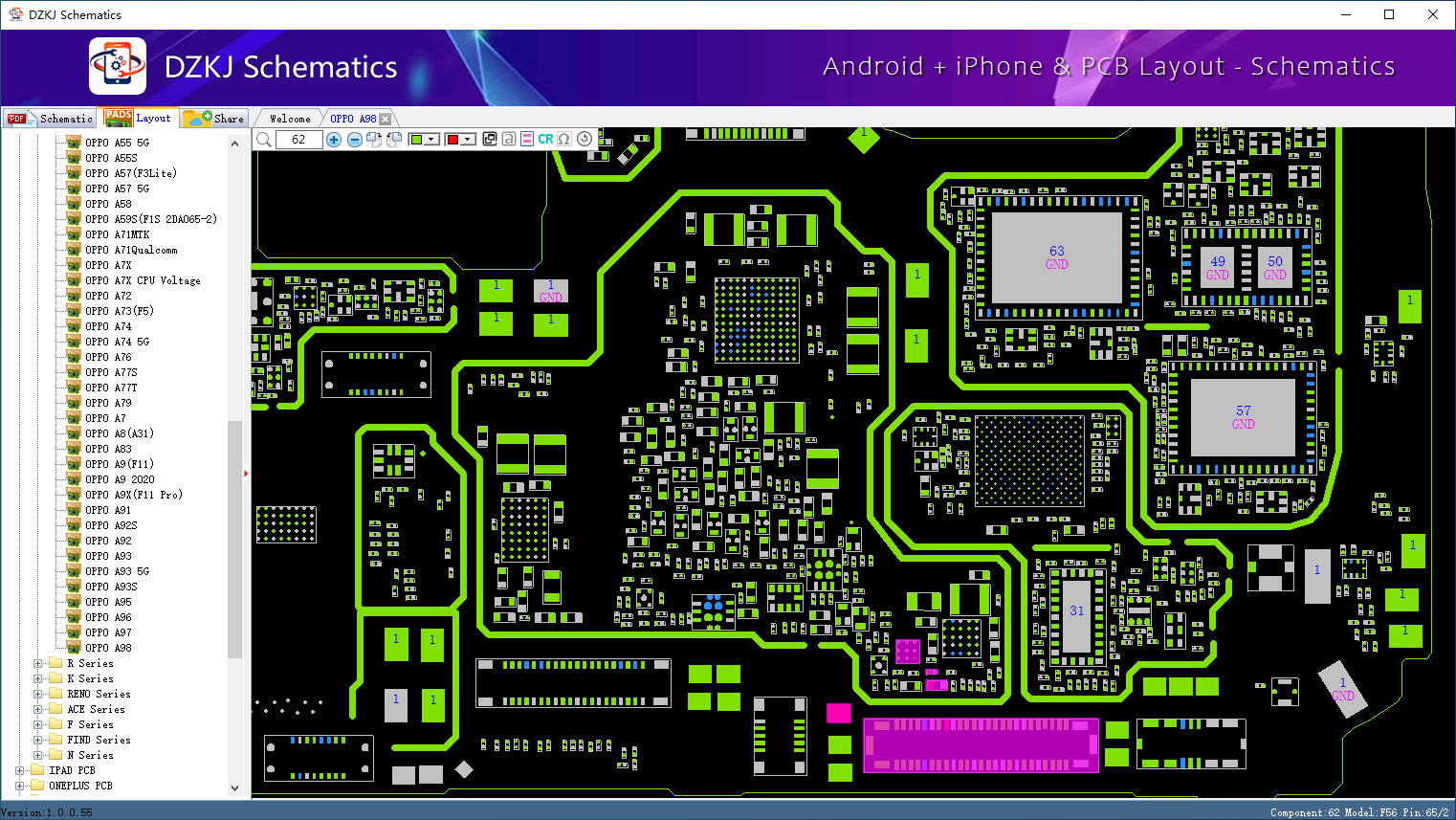Close the OPPO A98 tab
The height and width of the screenshot is (820, 1456).
click(x=386, y=119)
